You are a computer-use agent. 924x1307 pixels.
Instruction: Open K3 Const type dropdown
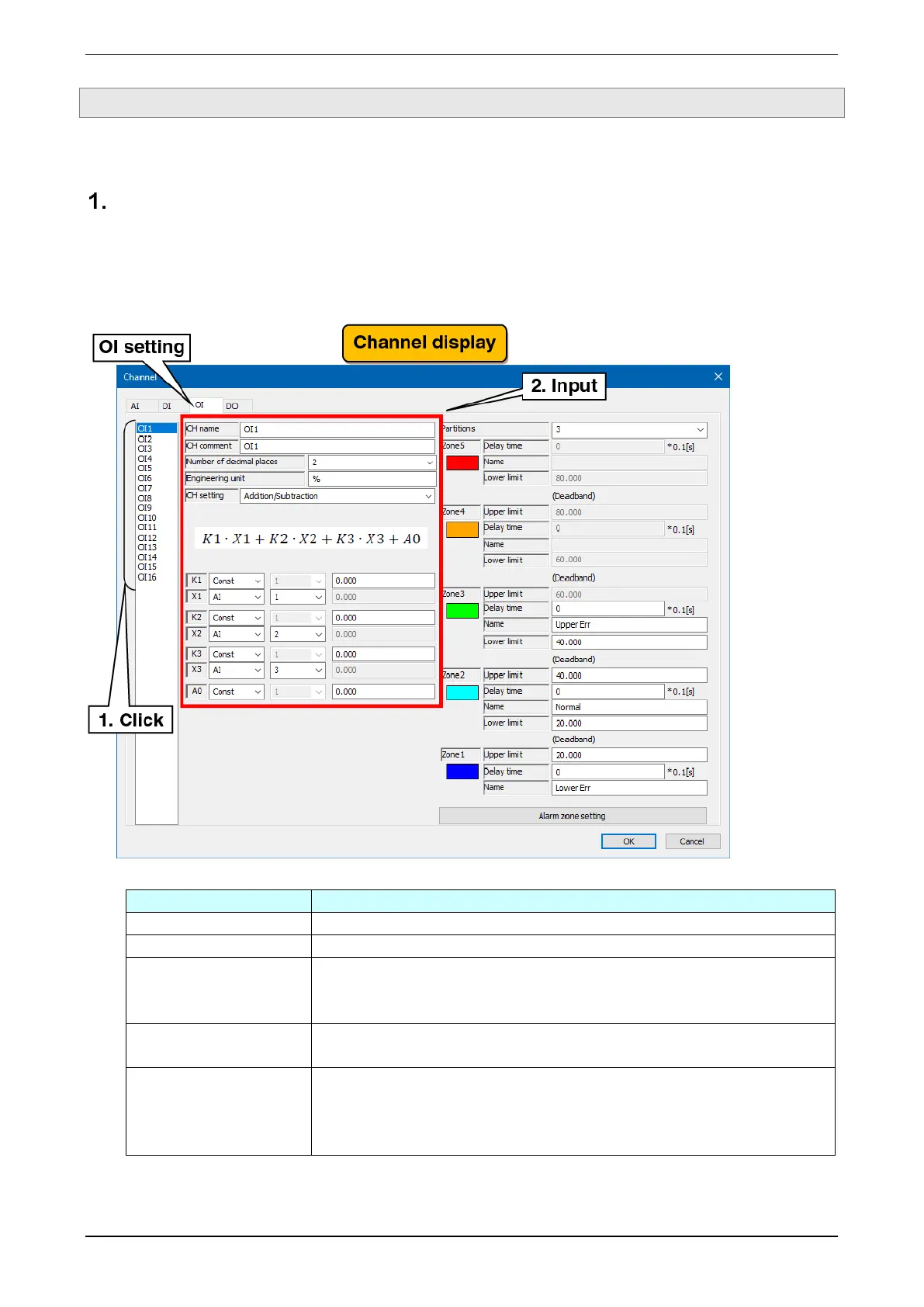pos(237,654)
